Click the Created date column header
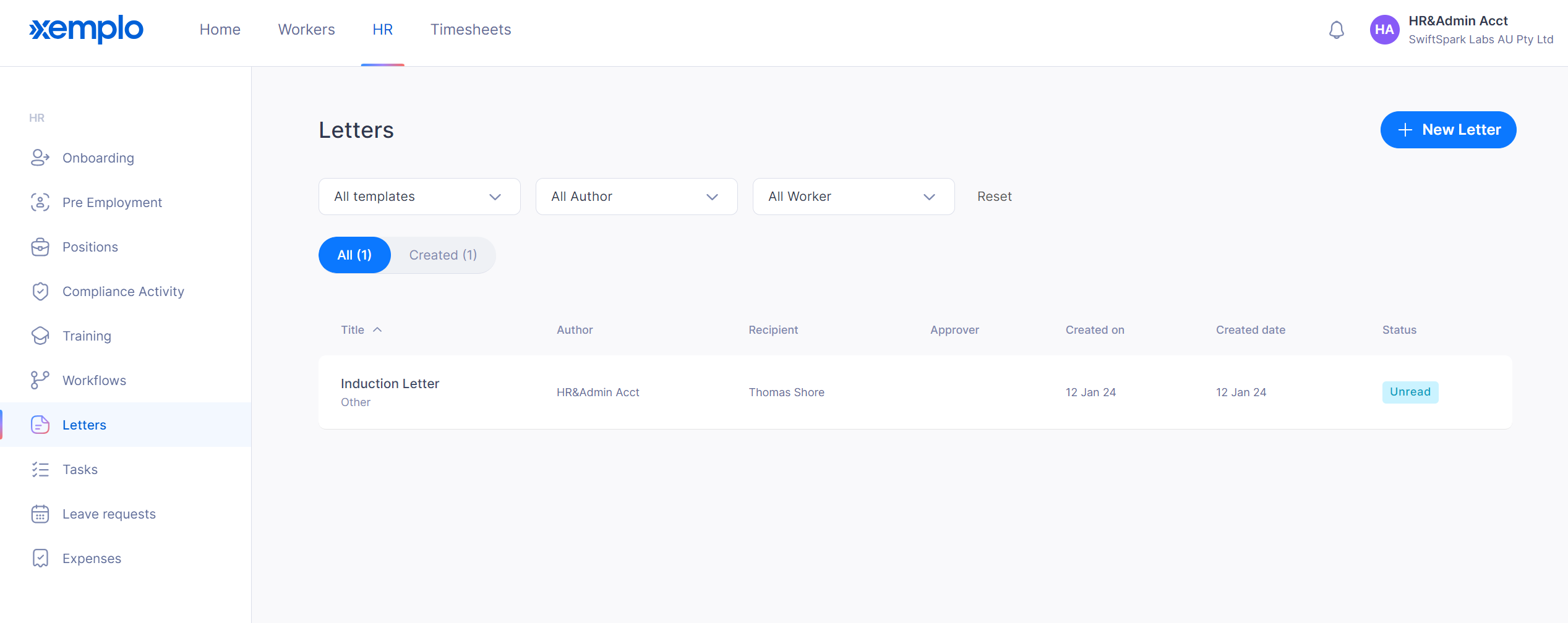The height and width of the screenshot is (623, 1568). point(1250,330)
